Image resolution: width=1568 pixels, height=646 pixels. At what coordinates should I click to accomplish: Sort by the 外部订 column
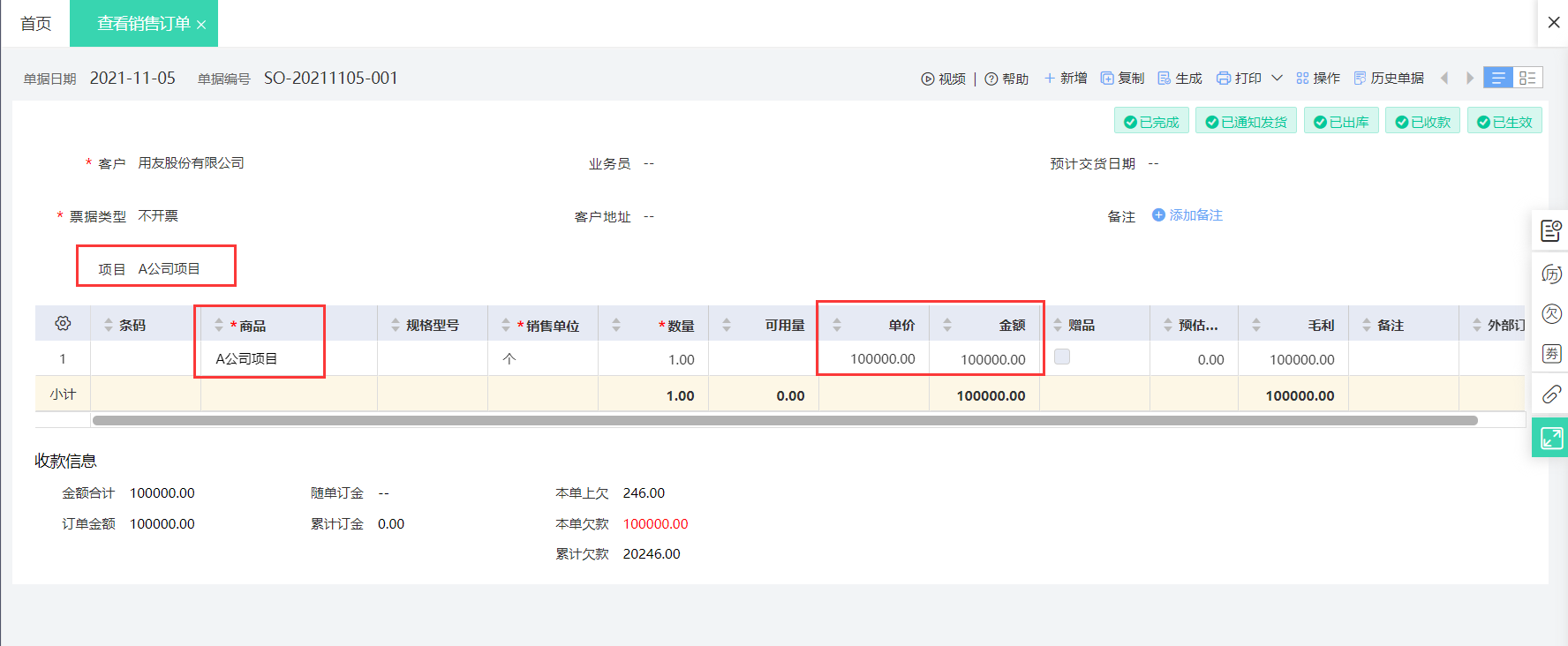(1477, 325)
